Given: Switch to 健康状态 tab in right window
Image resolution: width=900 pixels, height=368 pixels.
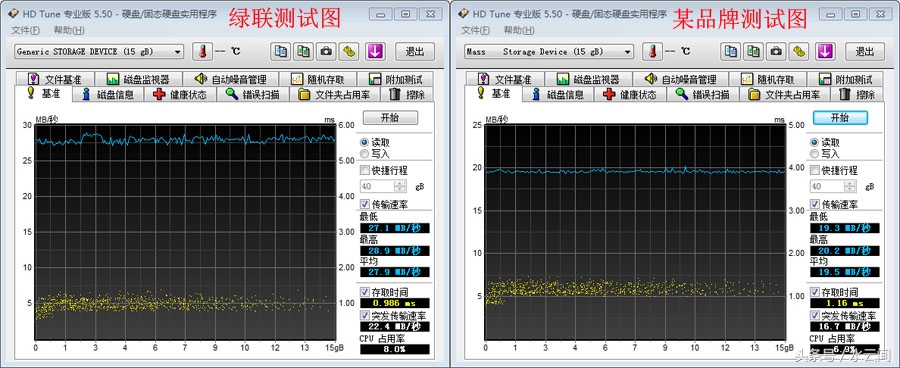Looking at the screenshot, I should coord(630,95).
